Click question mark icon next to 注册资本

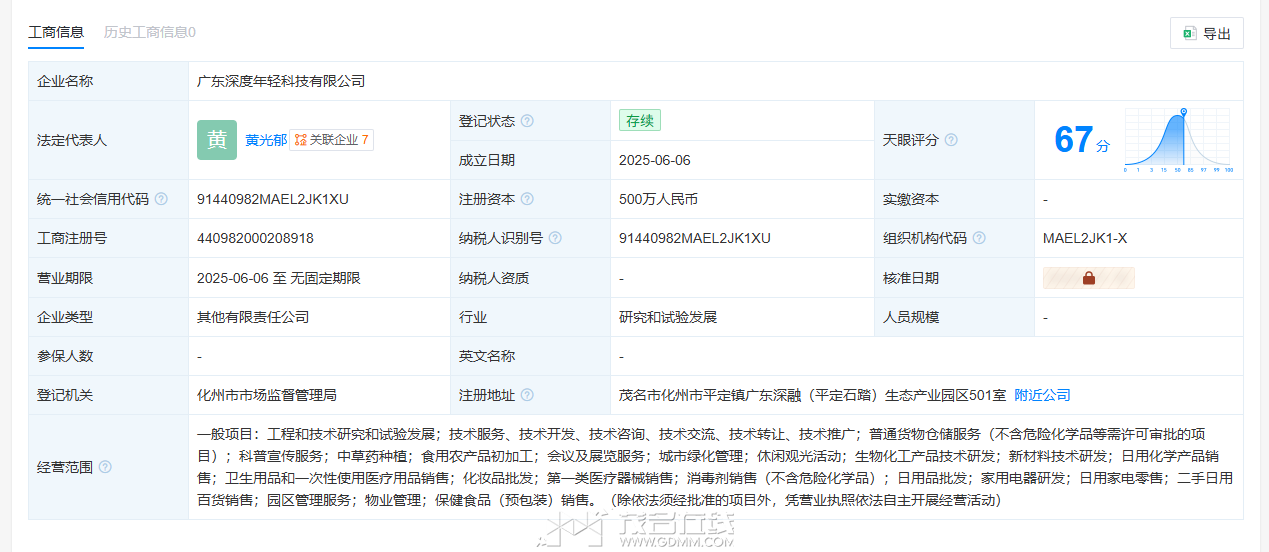[527, 199]
